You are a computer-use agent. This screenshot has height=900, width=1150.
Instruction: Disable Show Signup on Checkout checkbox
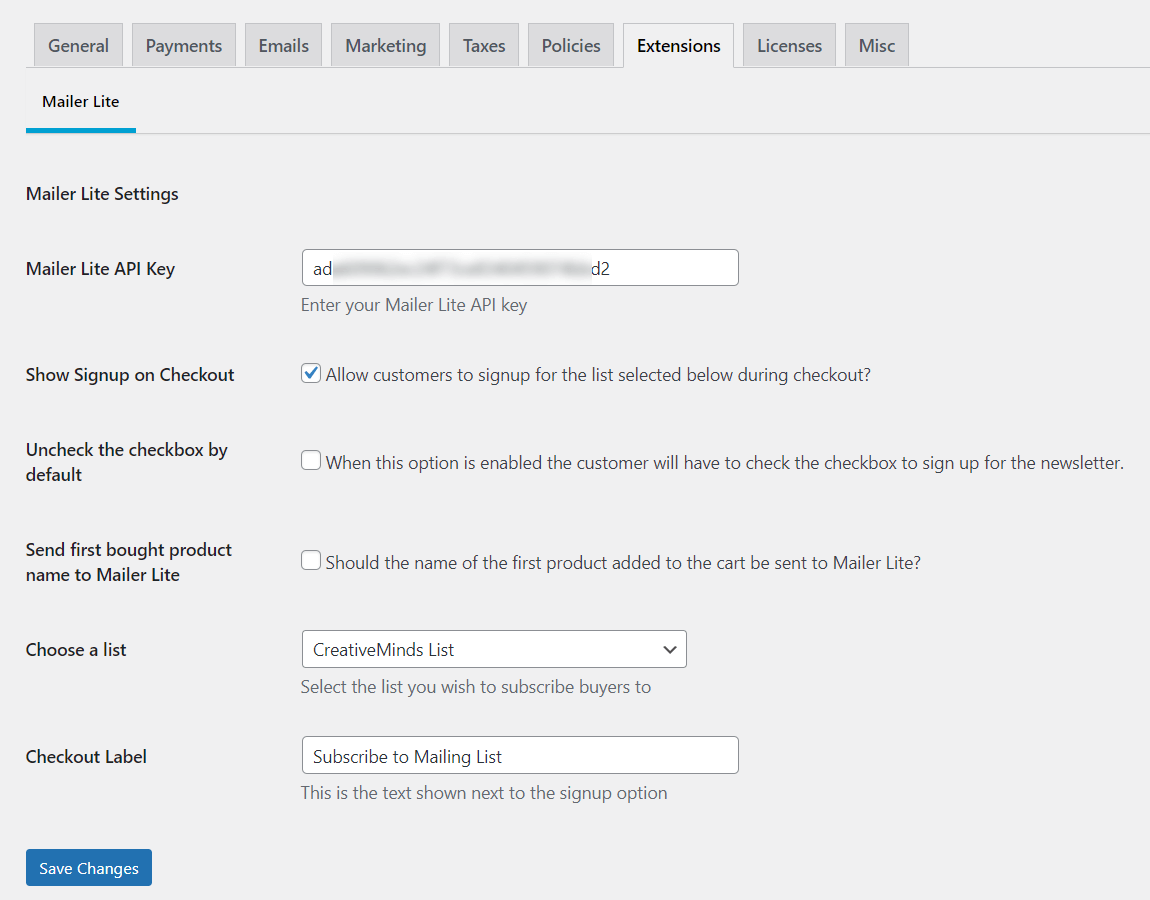click(x=311, y=374)
